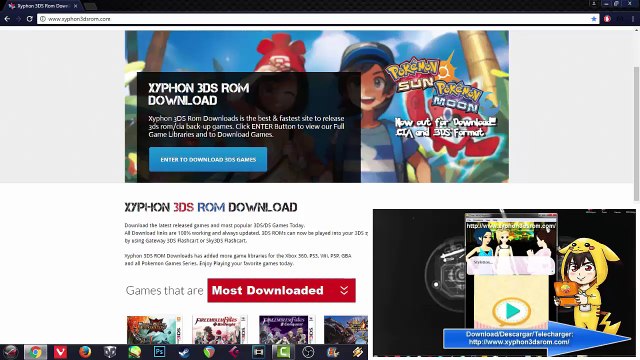The image size is (640, 360).
Task: Click the page vertical scrollbar thumb
Action: point(636,134)
